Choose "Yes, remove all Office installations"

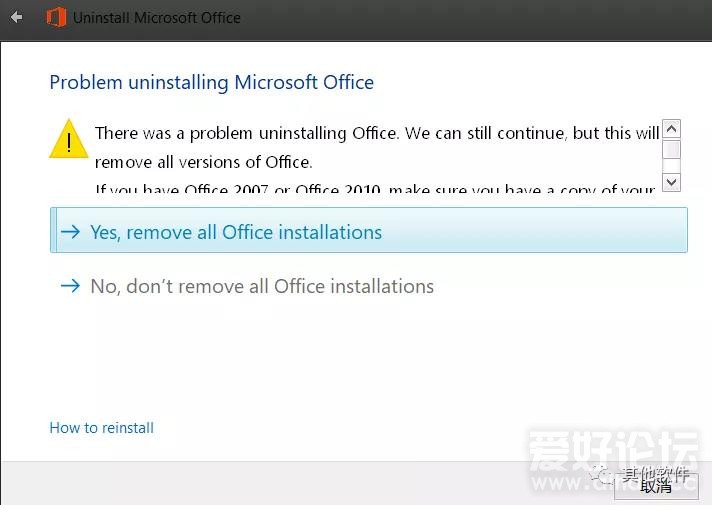coord(236,232)
